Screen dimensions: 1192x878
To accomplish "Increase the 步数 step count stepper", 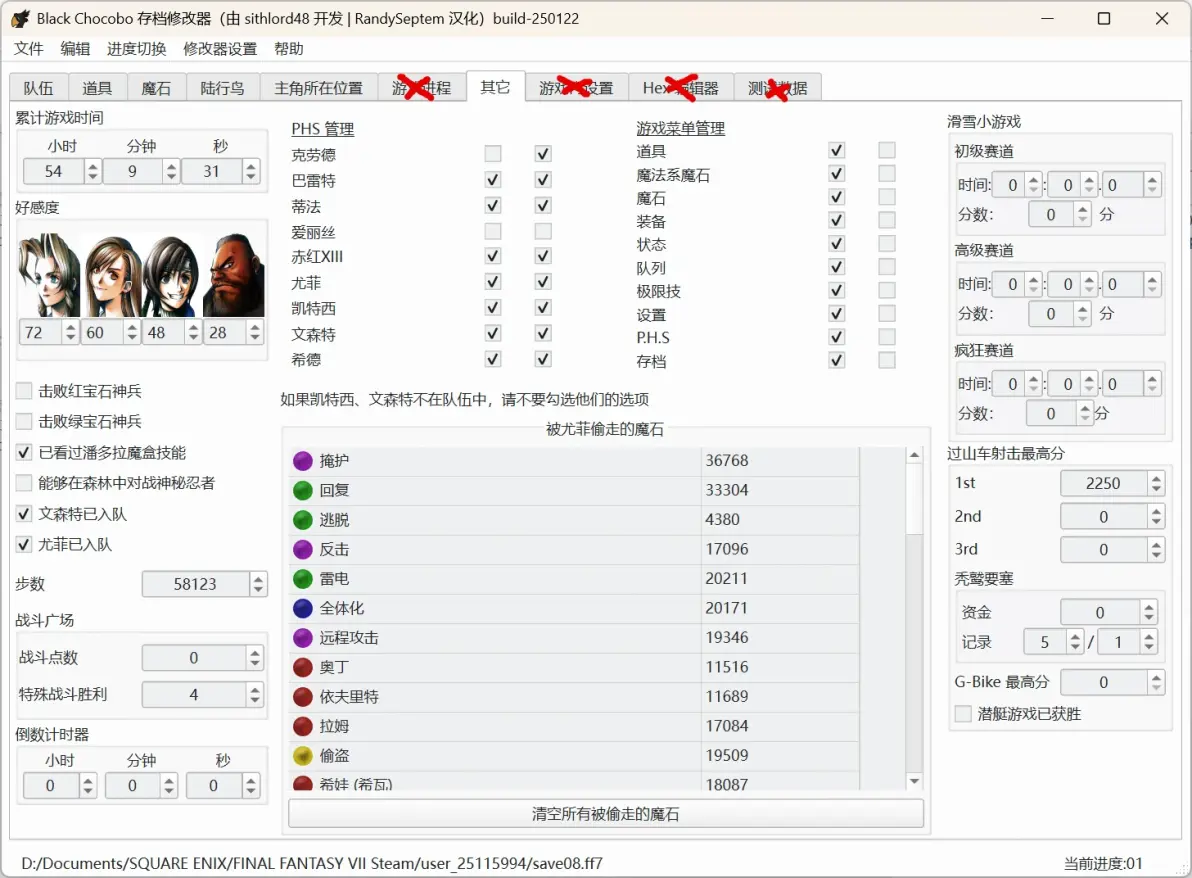I will [x=258, y=578].
